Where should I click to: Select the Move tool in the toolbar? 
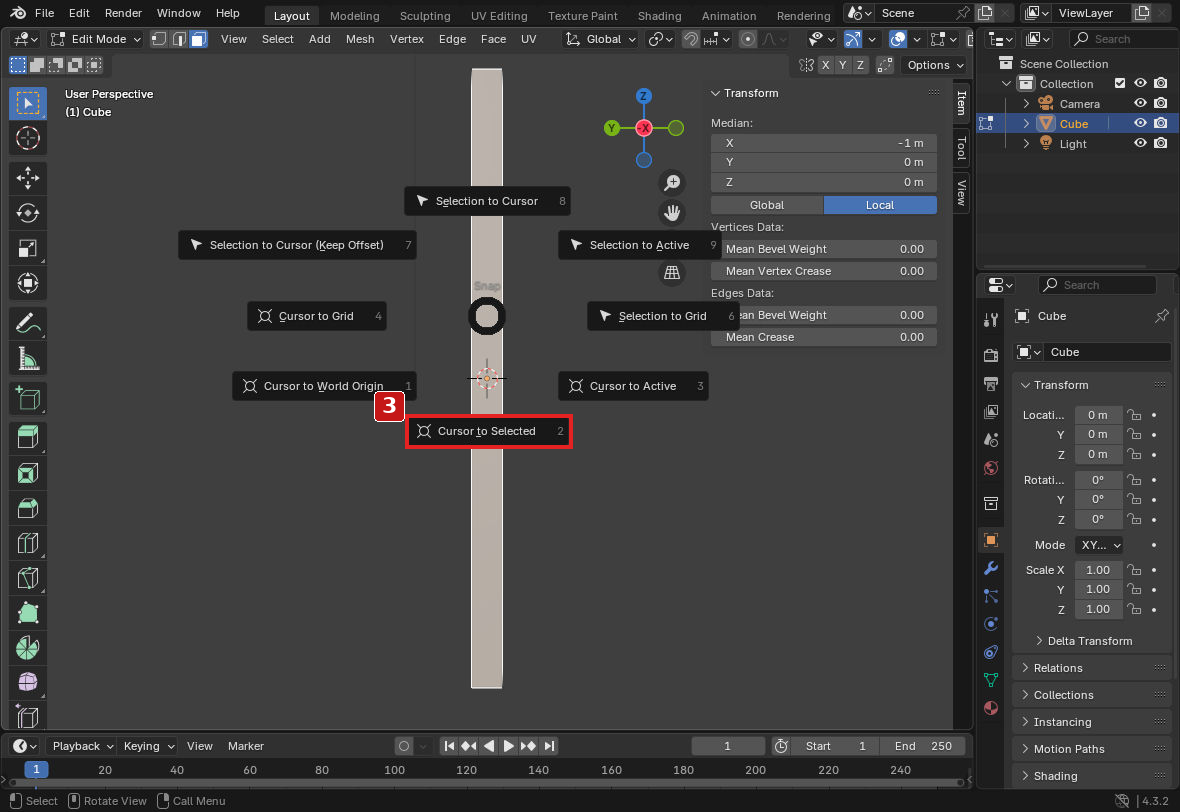point(28,178)
